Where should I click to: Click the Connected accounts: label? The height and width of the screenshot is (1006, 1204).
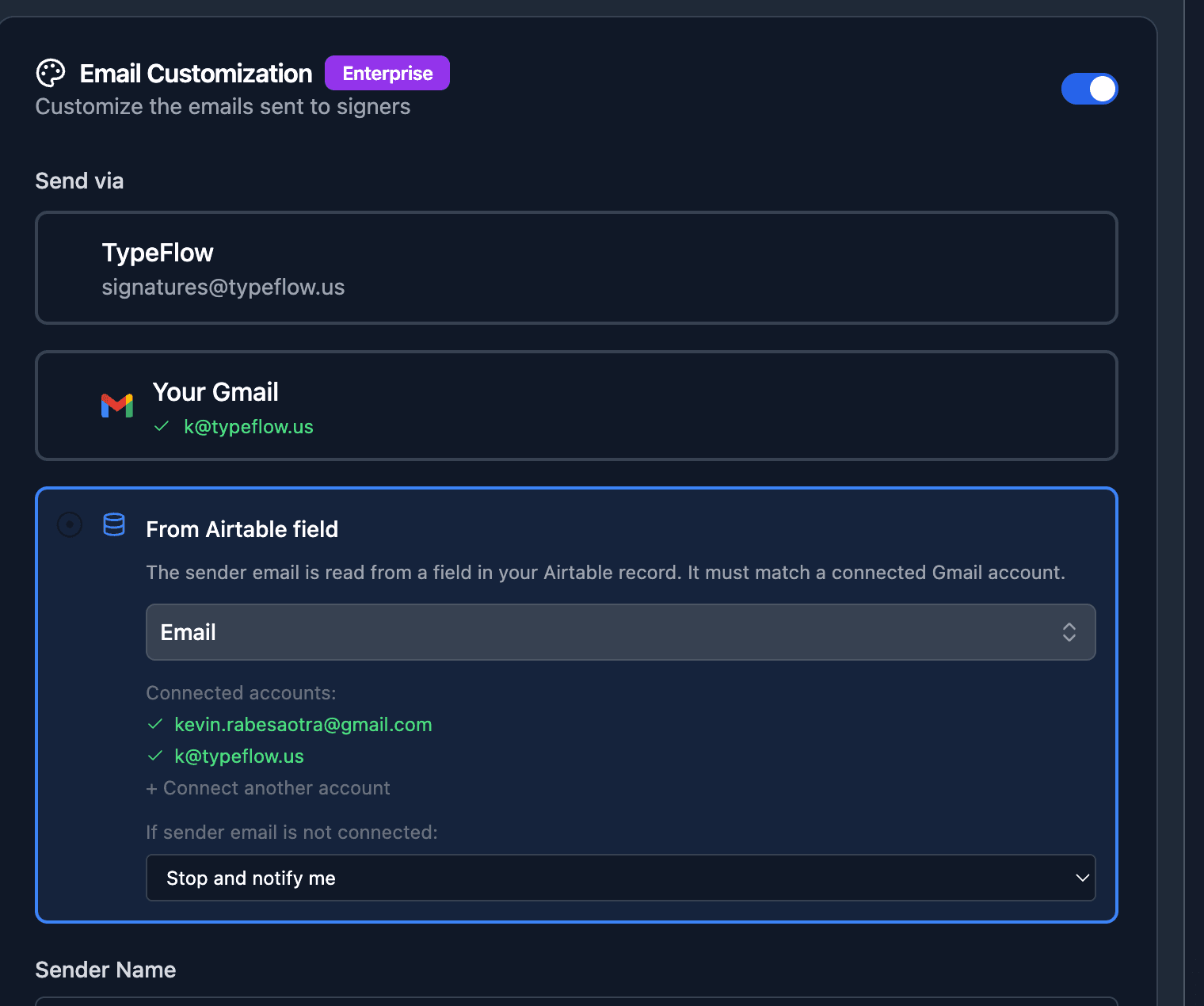click(x=242, y=693)
